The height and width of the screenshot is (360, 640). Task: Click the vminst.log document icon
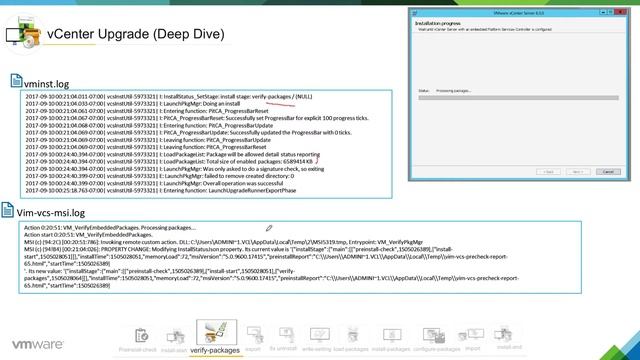tap(16, 80)
